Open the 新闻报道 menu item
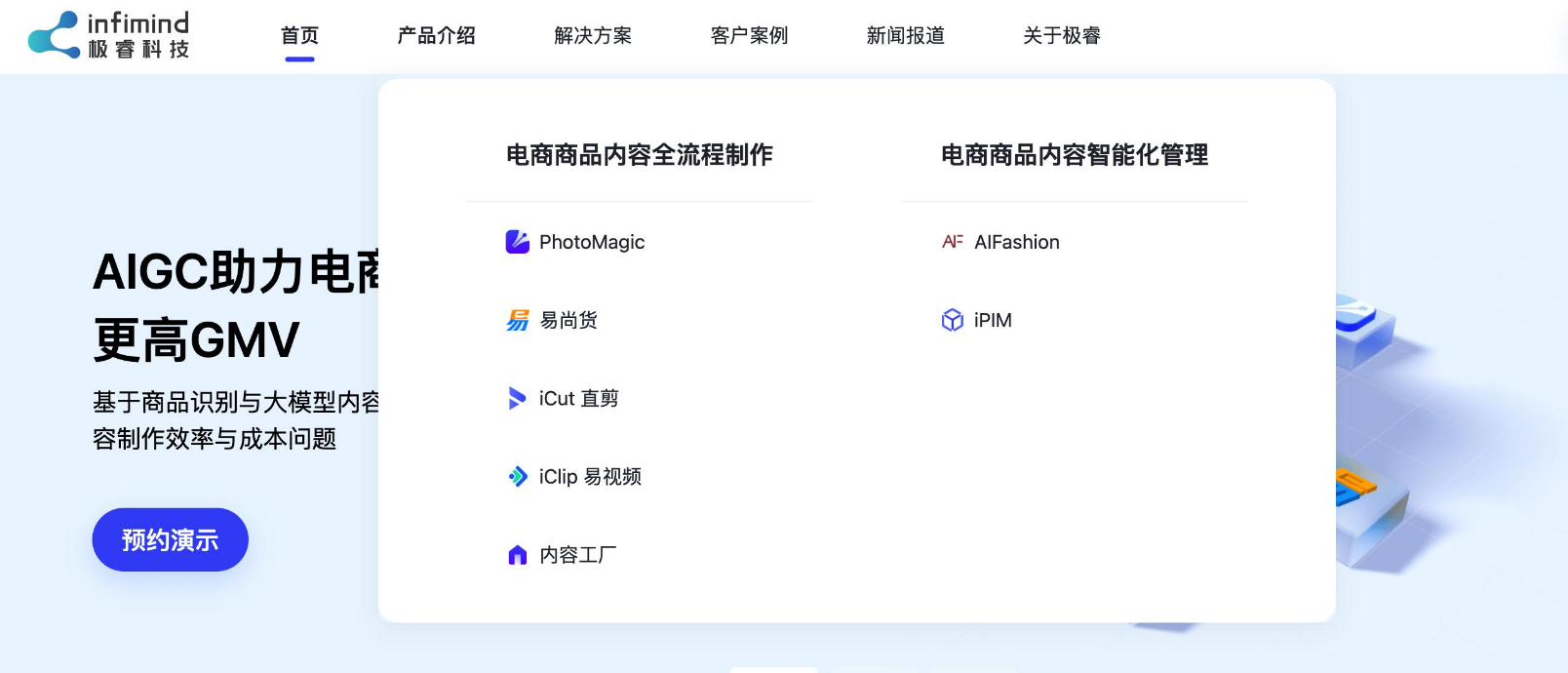 tap(906, 36)
